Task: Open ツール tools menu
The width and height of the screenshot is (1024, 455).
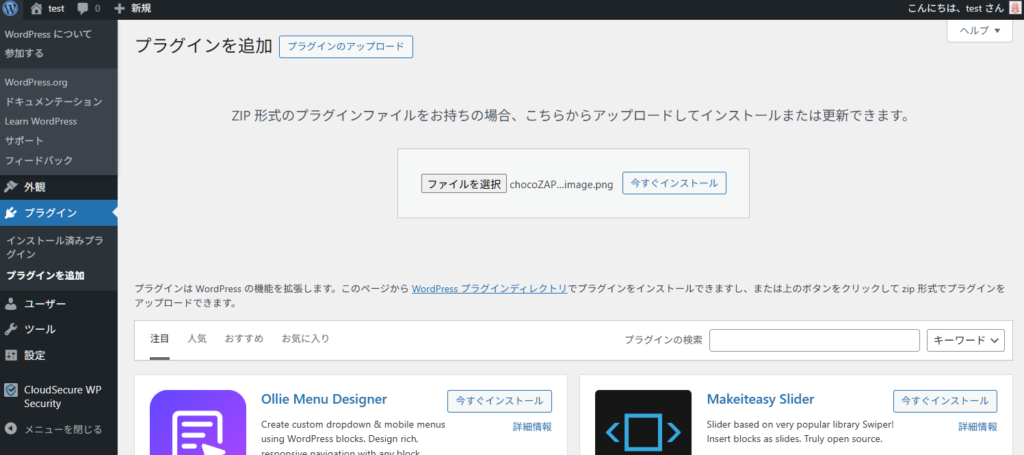Action: pos(39,329)
